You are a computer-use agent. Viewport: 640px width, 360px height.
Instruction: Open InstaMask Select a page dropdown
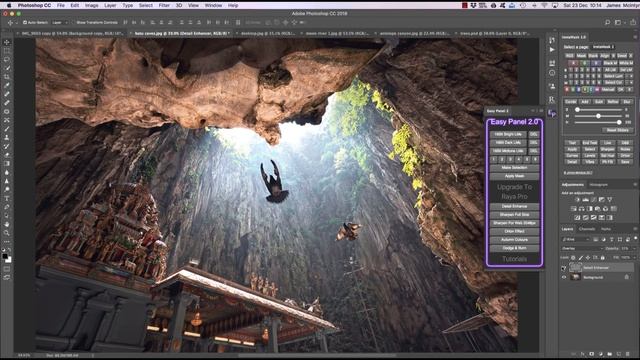point(603,47)
